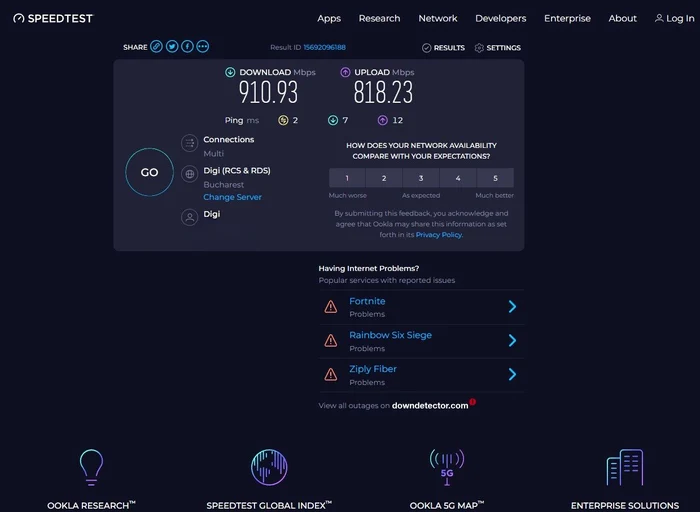Screen dimensions: 700x512
Task: Expand Ziply Fiber chevron arrow
Action: [x=512, y=375]
